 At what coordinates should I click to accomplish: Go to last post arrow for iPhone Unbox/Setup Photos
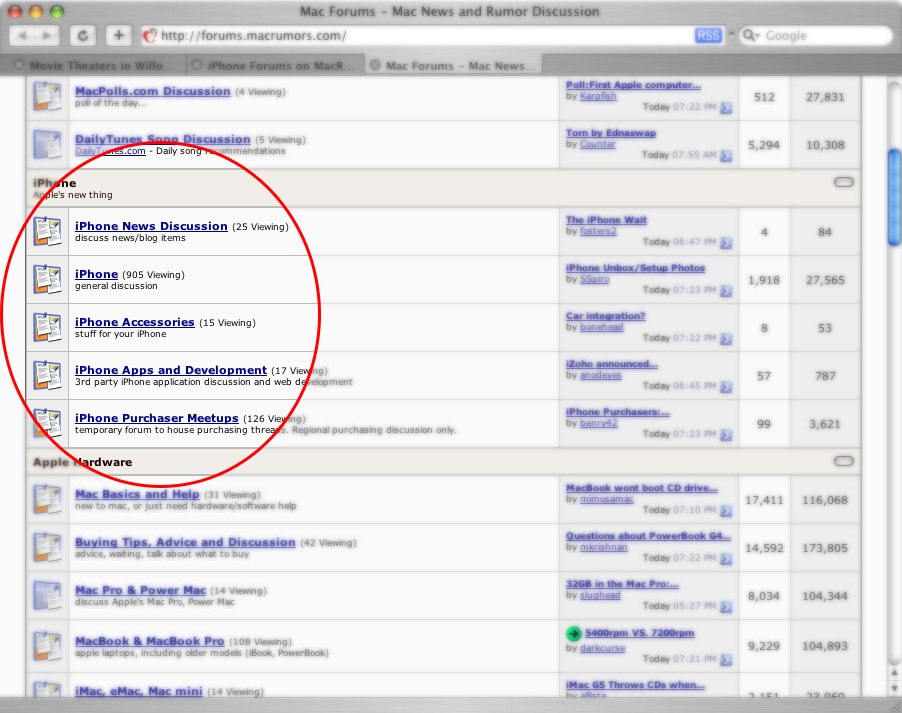[726, 291]
